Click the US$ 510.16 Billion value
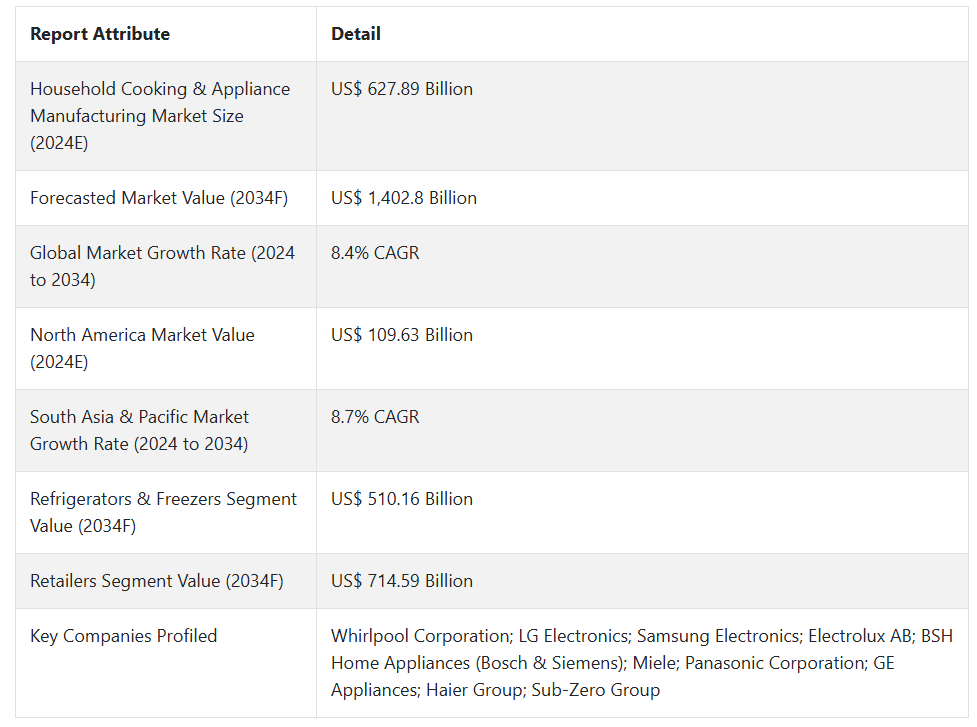This screenshot has width=977, height=727. pyautogui.click(x=402, y=499)
